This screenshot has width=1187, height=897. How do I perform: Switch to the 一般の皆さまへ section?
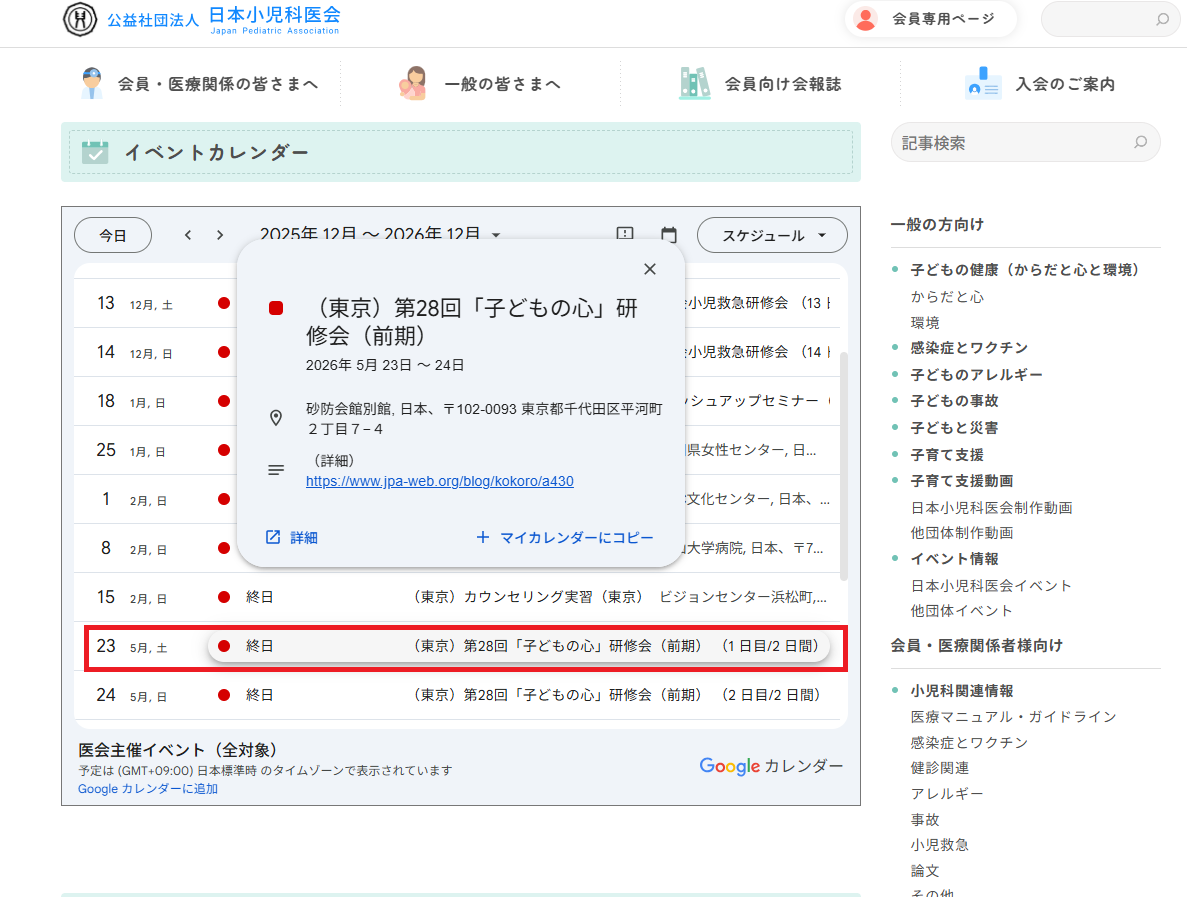point(502,83)
